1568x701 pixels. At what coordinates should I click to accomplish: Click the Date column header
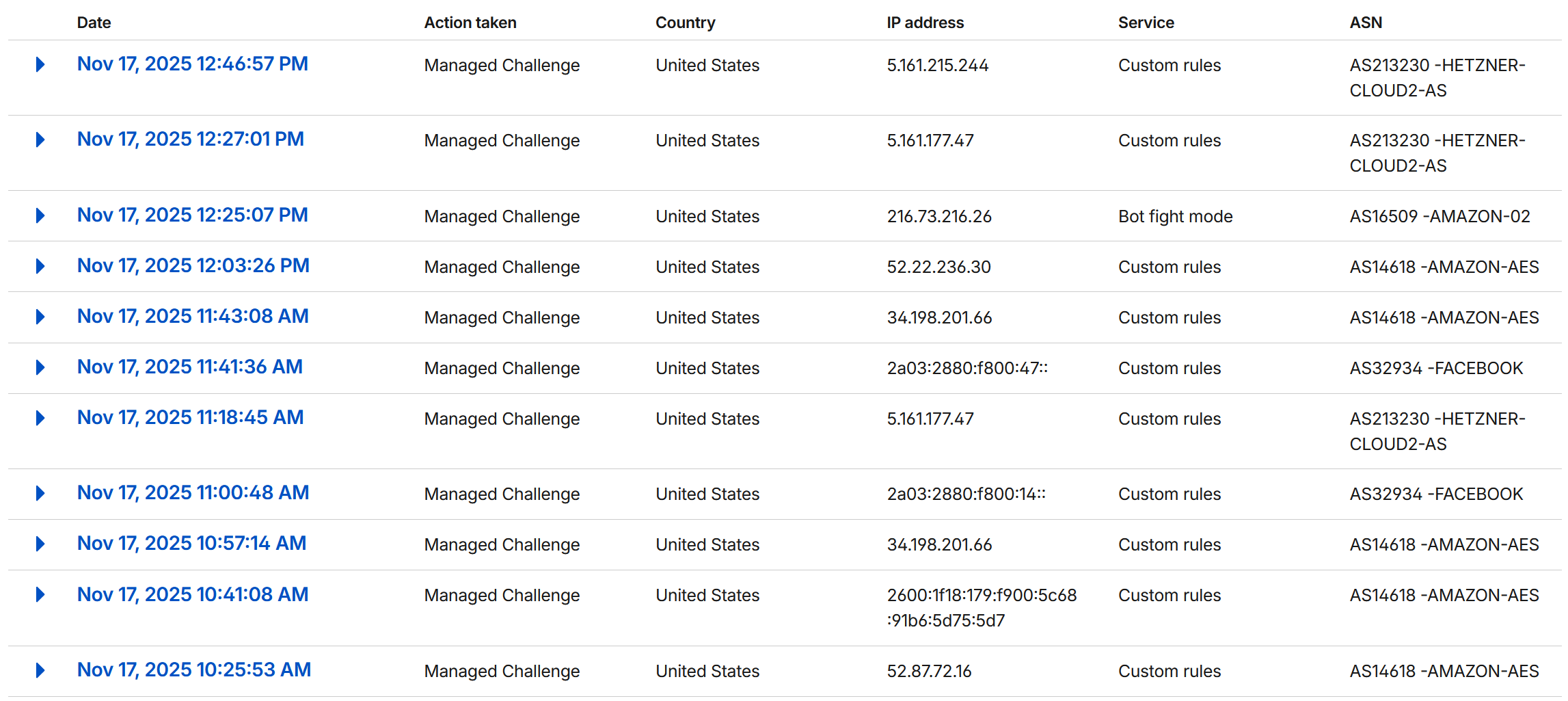tap(94, 23)
